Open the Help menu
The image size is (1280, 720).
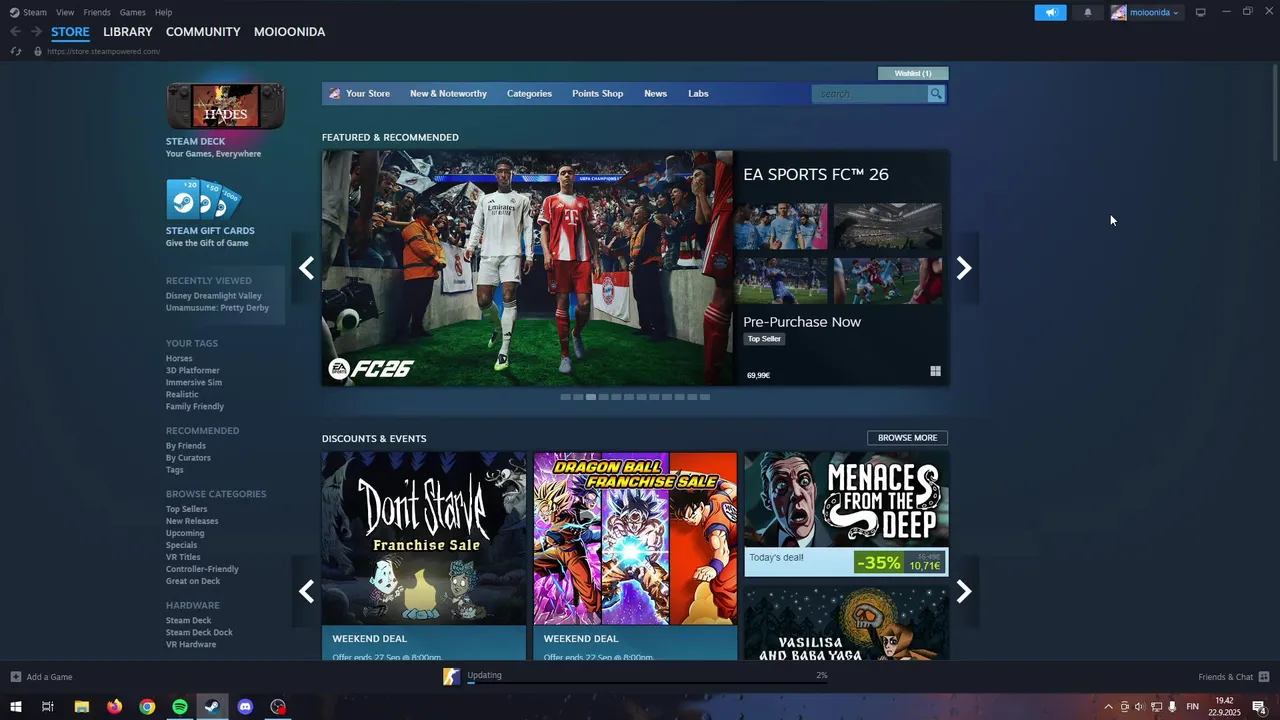click(164, 12)
